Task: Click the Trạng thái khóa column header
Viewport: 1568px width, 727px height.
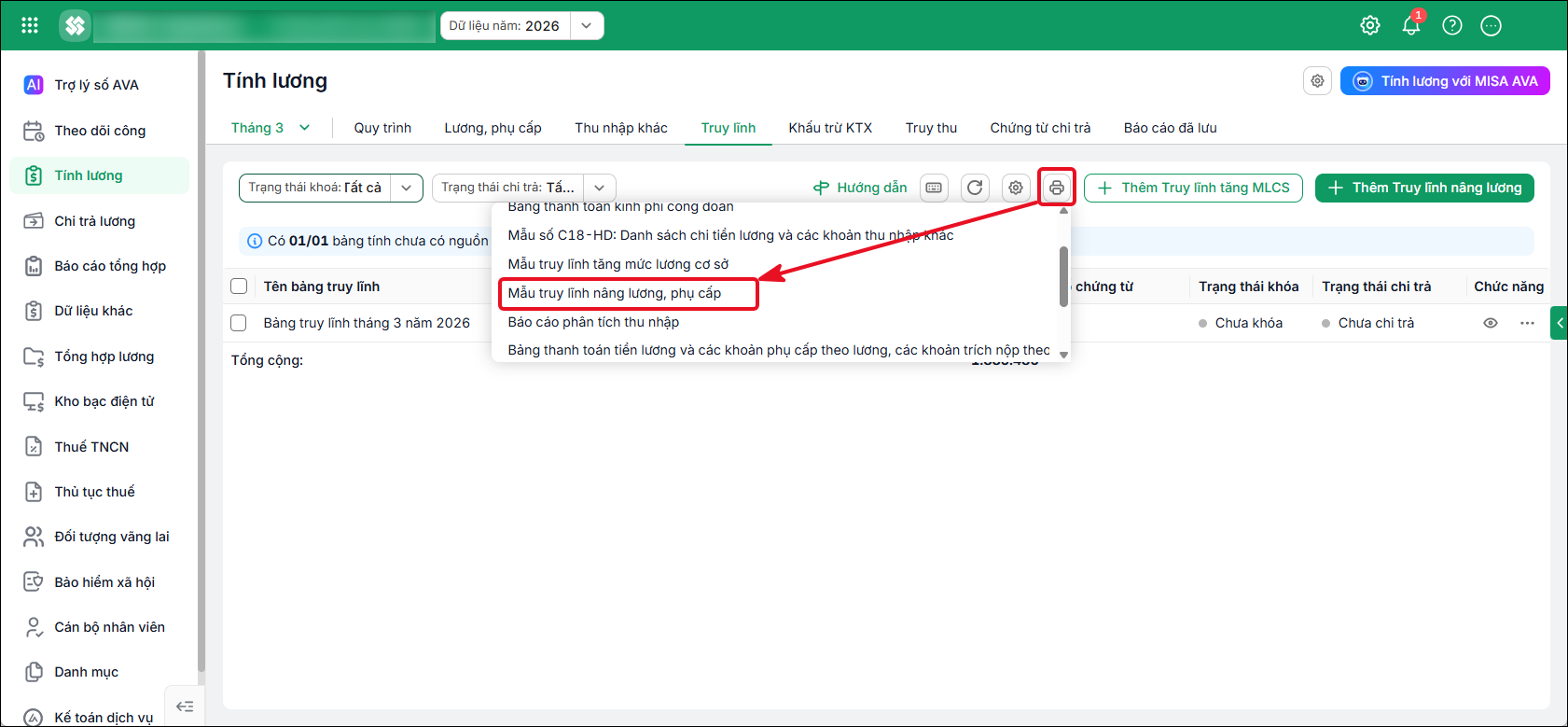Action: [1249, 287]
